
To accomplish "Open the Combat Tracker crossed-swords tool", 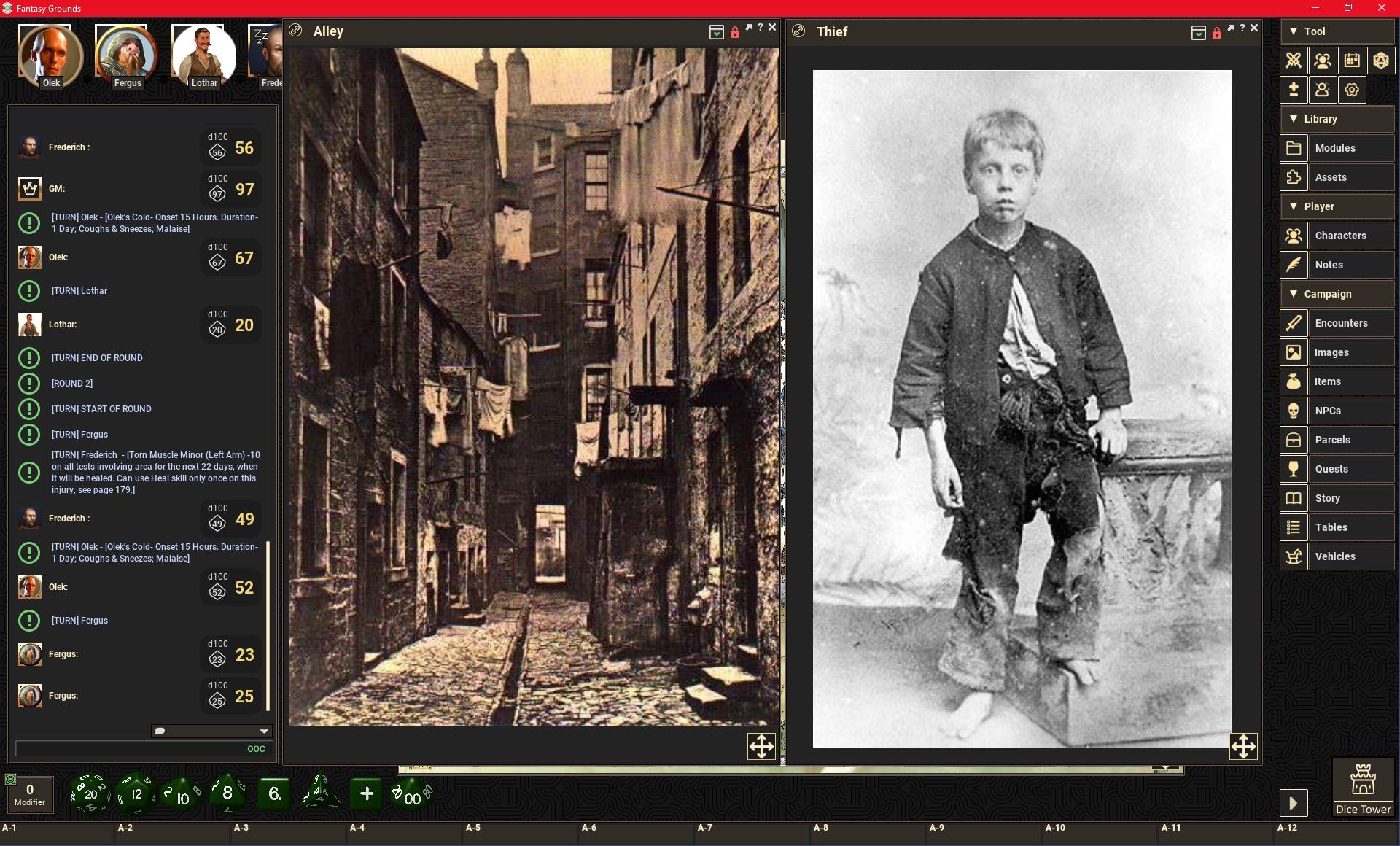I will click(x=1294, y=61).
